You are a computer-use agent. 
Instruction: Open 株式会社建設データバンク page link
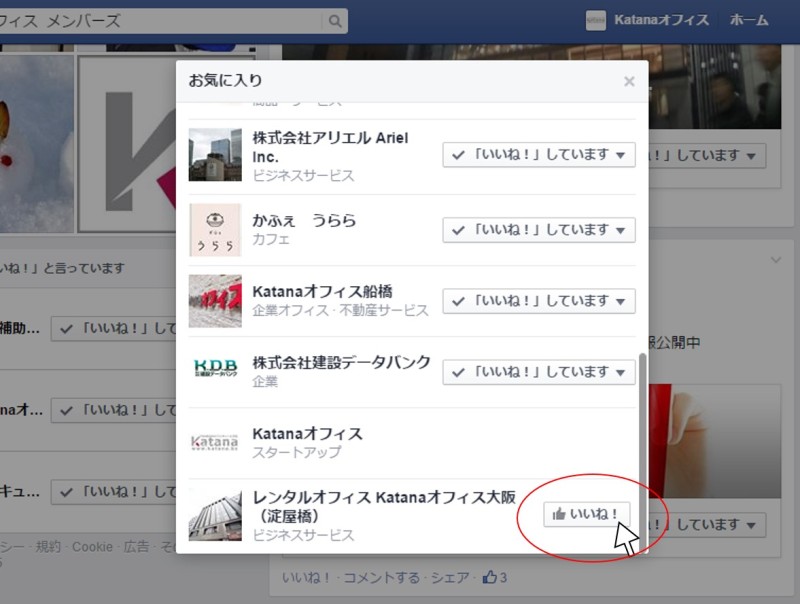[341, 362]
